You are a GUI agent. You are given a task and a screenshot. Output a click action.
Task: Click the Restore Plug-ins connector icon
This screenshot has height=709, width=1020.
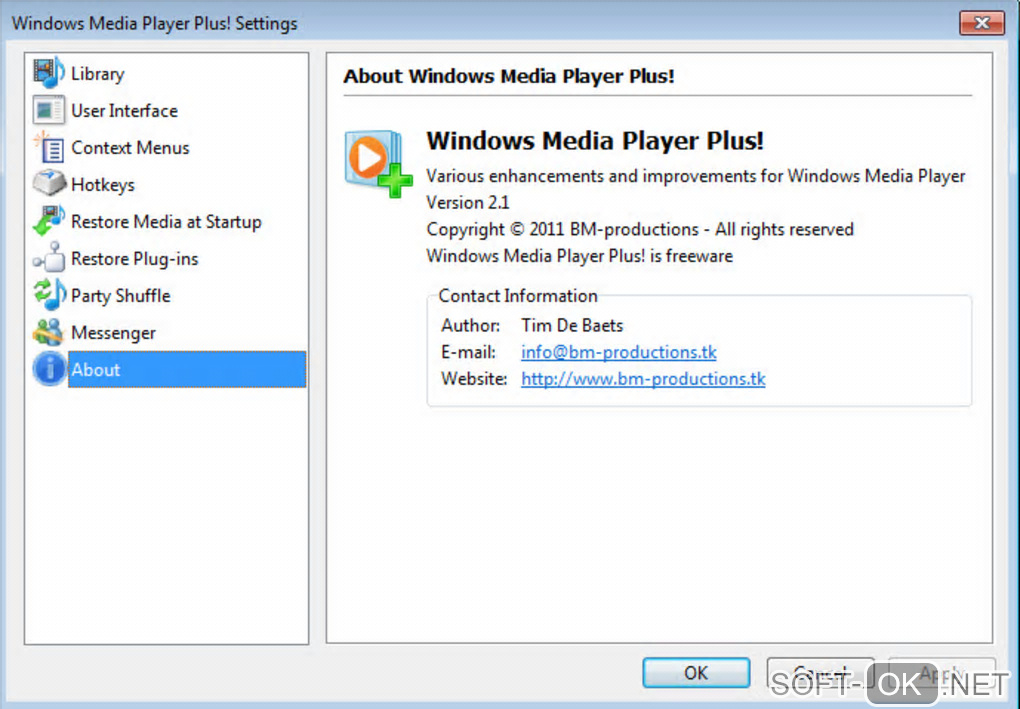pos(49,258)
